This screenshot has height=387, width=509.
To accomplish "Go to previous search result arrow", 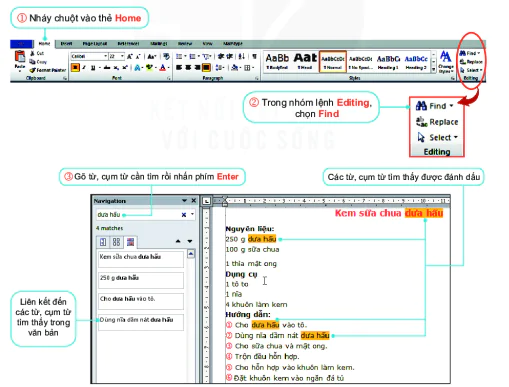I will click(x=178, y=241).
